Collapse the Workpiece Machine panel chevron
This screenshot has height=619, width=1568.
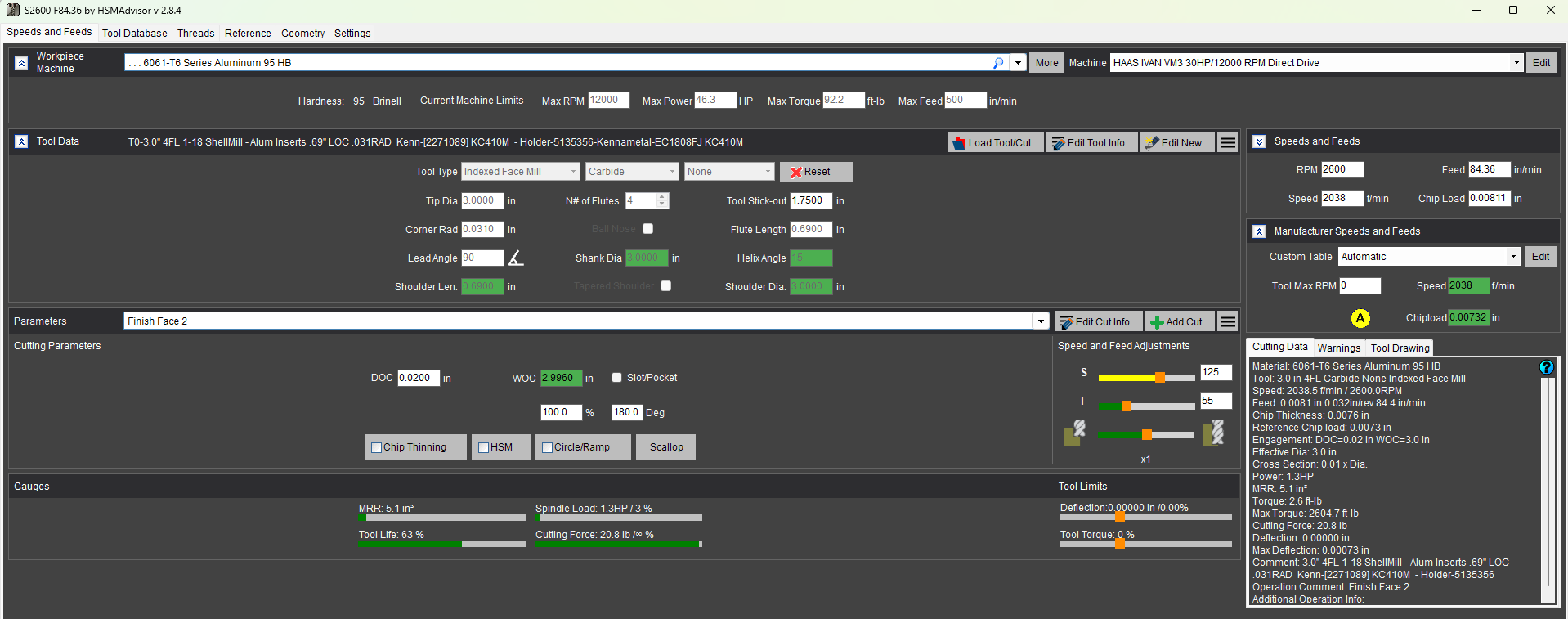tap(22, 63)
